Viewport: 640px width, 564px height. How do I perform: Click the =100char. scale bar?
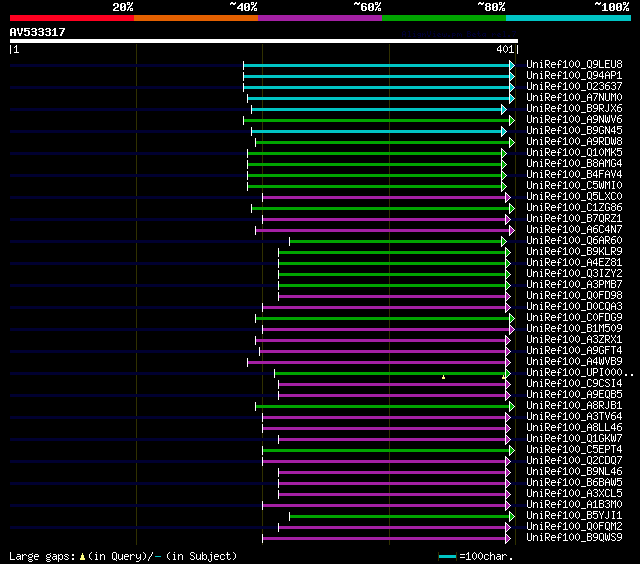pyautogui.click(x=447, y=557)
